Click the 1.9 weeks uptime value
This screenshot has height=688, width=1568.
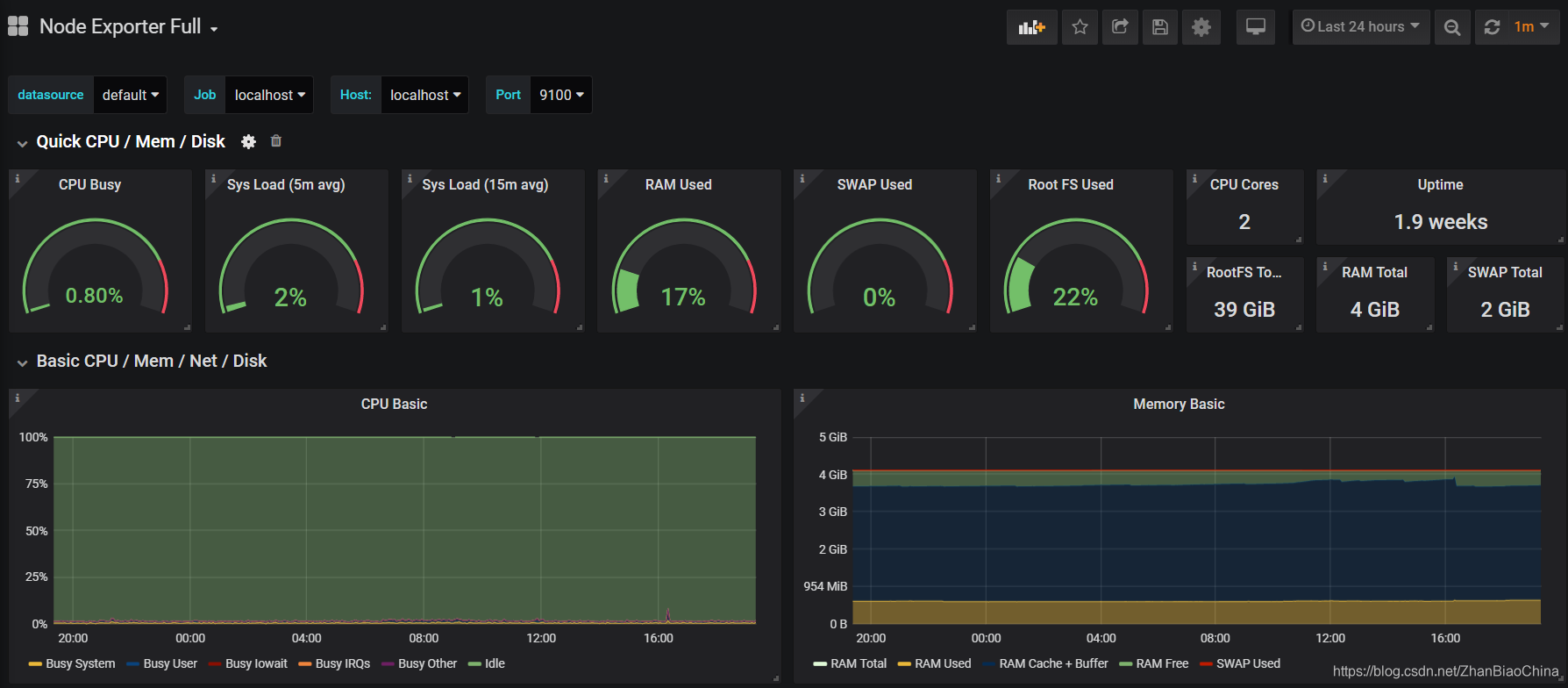[1441, 222]
